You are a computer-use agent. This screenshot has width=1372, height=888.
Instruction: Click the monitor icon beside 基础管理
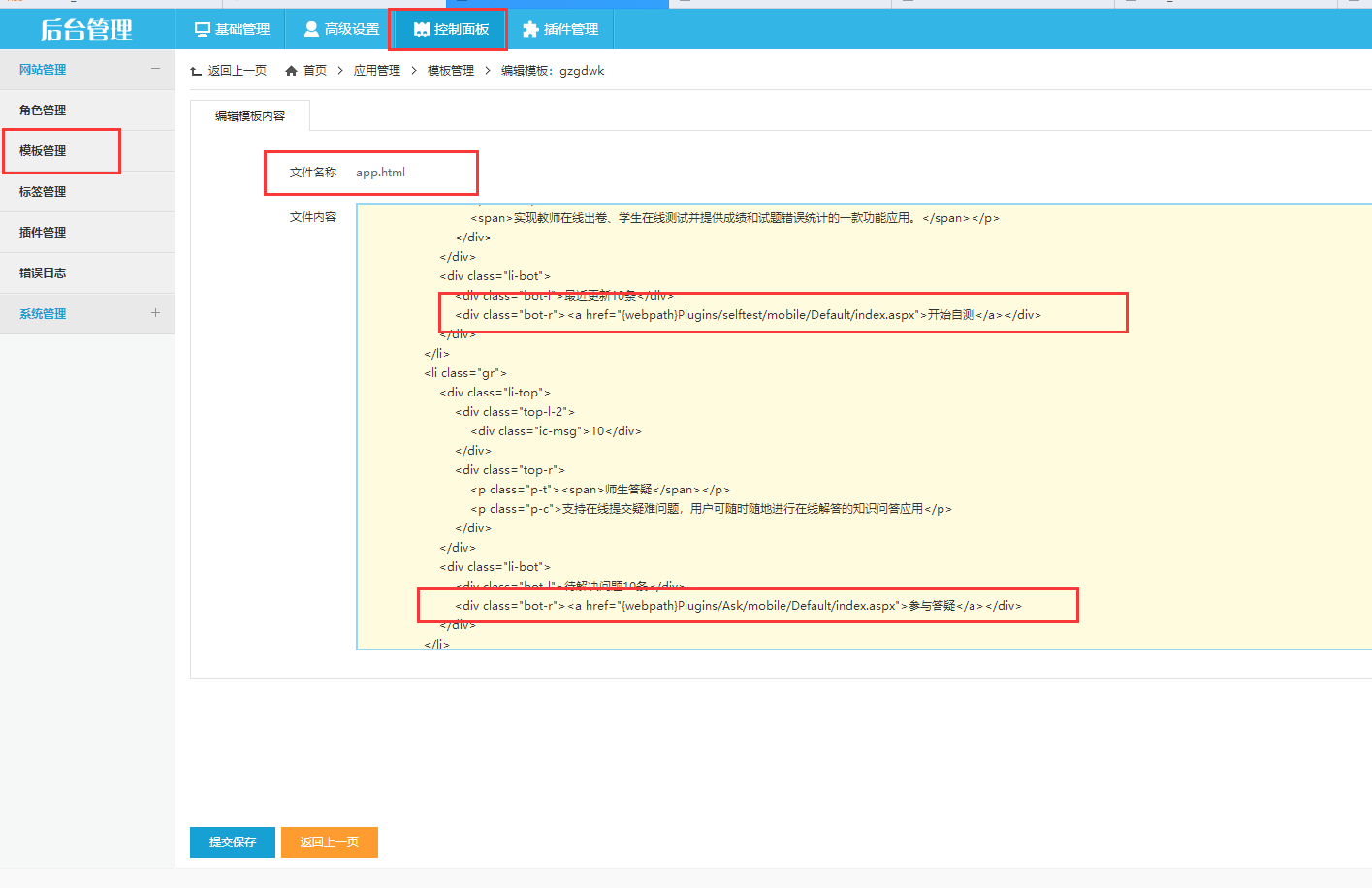[202, 30]
